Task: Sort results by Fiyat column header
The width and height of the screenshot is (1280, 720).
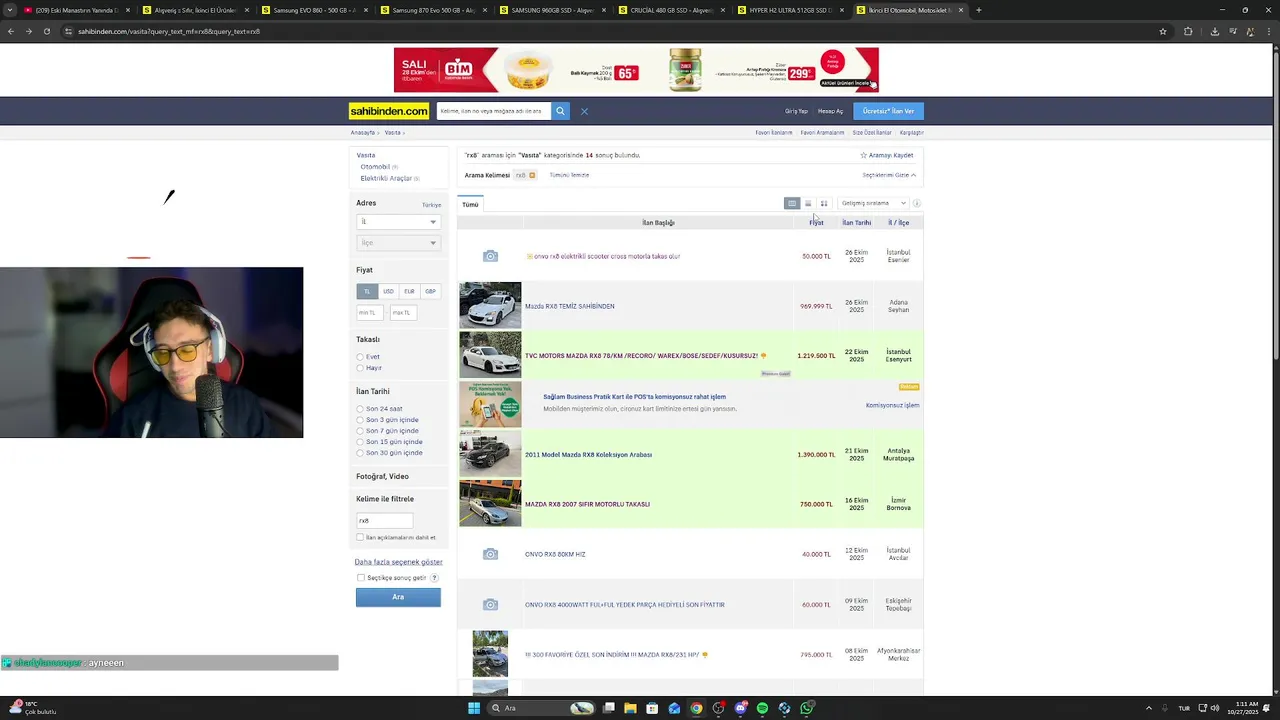Action: point(816,223)
